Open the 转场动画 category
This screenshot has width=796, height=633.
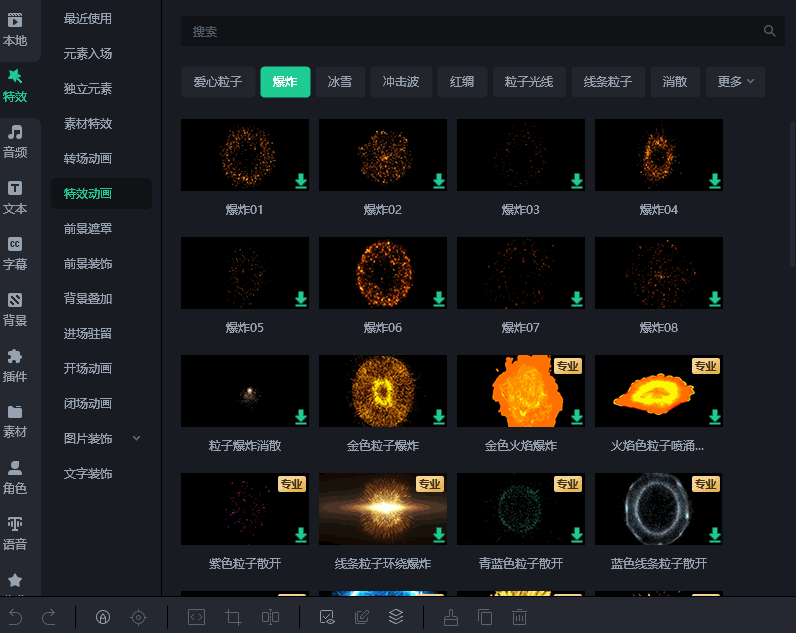point(88,159)
